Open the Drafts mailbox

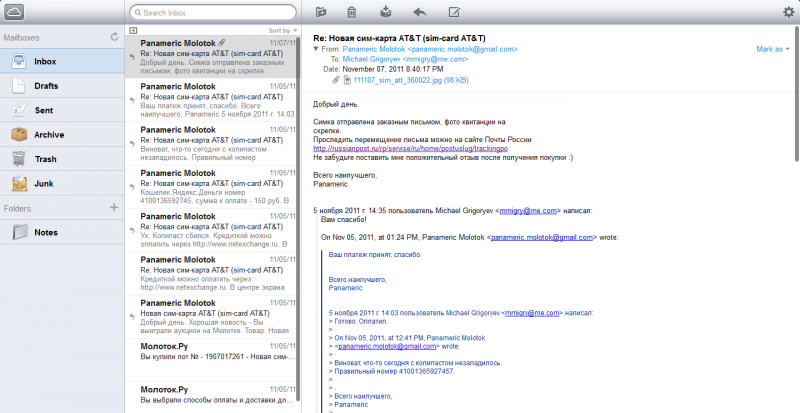pyautogui.click(x=62, y=86)
